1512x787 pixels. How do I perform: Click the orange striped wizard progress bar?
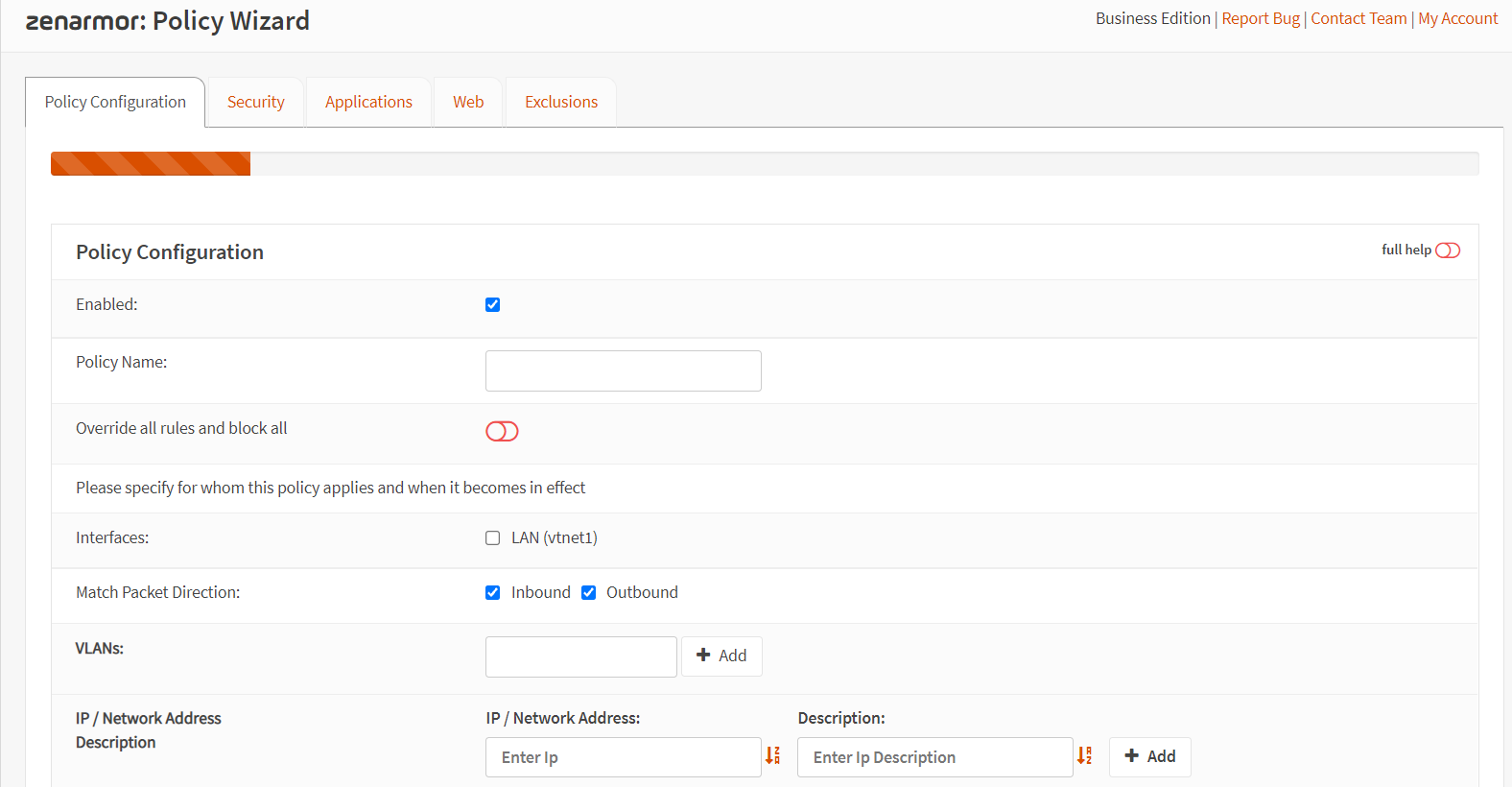tap(151, 164)
